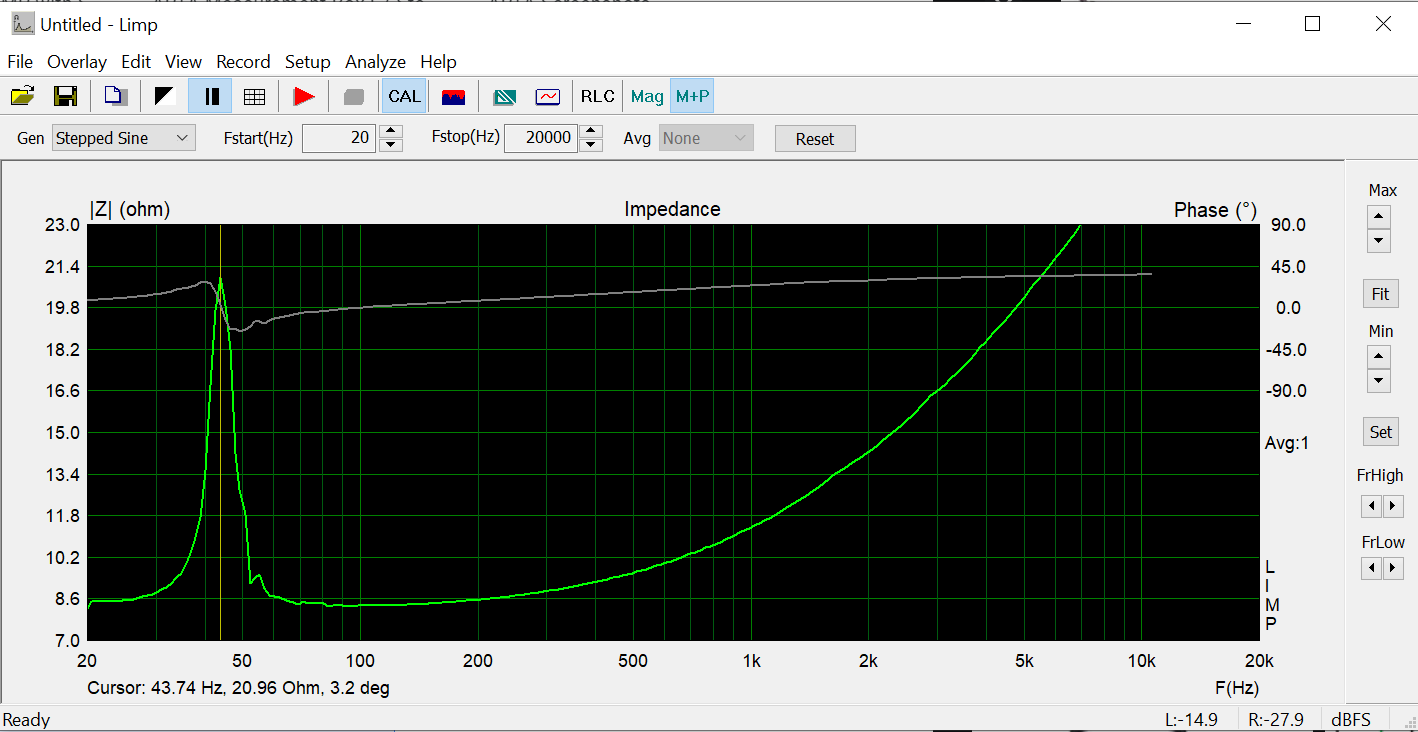1418x732 pixels.
Task: Lower graph Max with down arrow
Action: [x=1379, y=240]
